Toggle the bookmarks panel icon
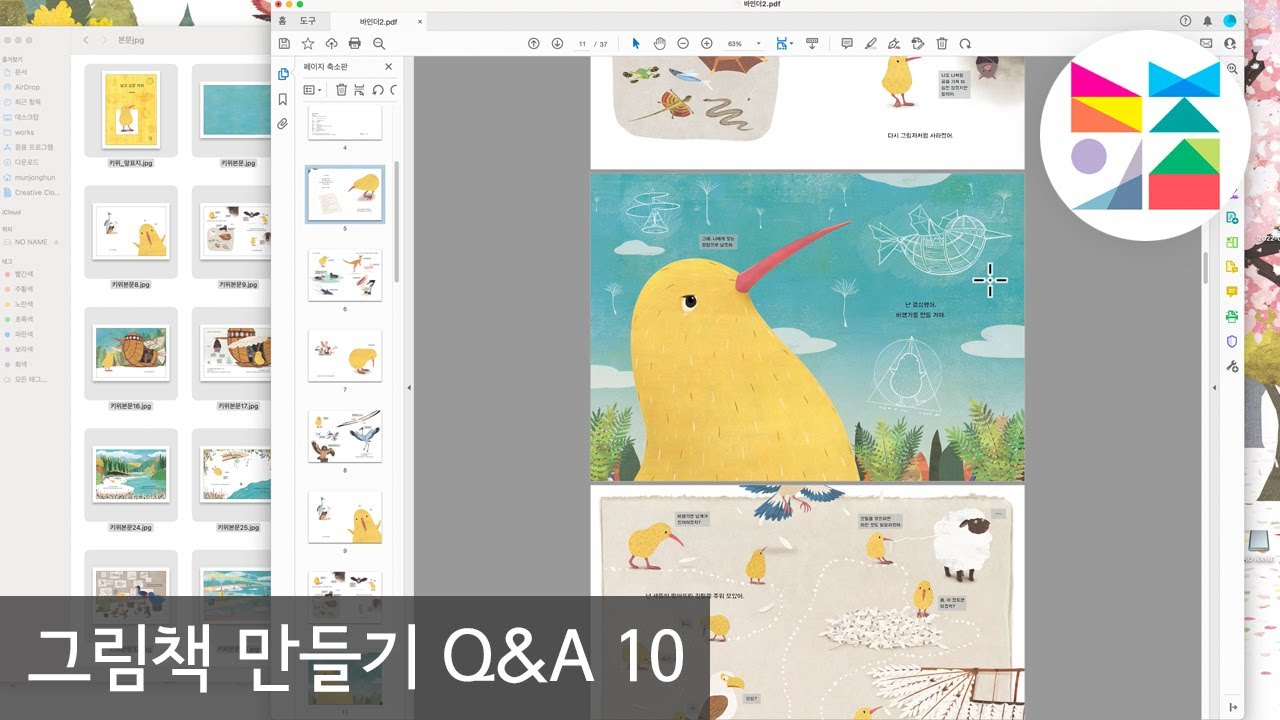This screenshot has width=1280, height=720. [x=283, y=99]
